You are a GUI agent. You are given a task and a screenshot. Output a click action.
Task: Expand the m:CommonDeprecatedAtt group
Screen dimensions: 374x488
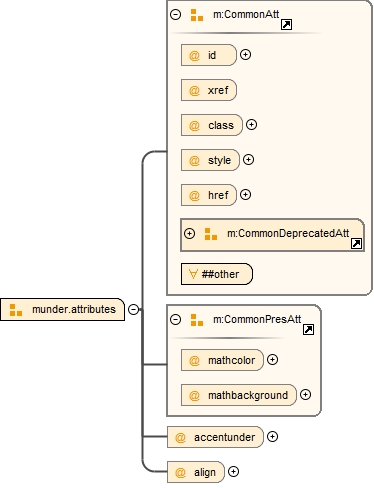[189, 233]
